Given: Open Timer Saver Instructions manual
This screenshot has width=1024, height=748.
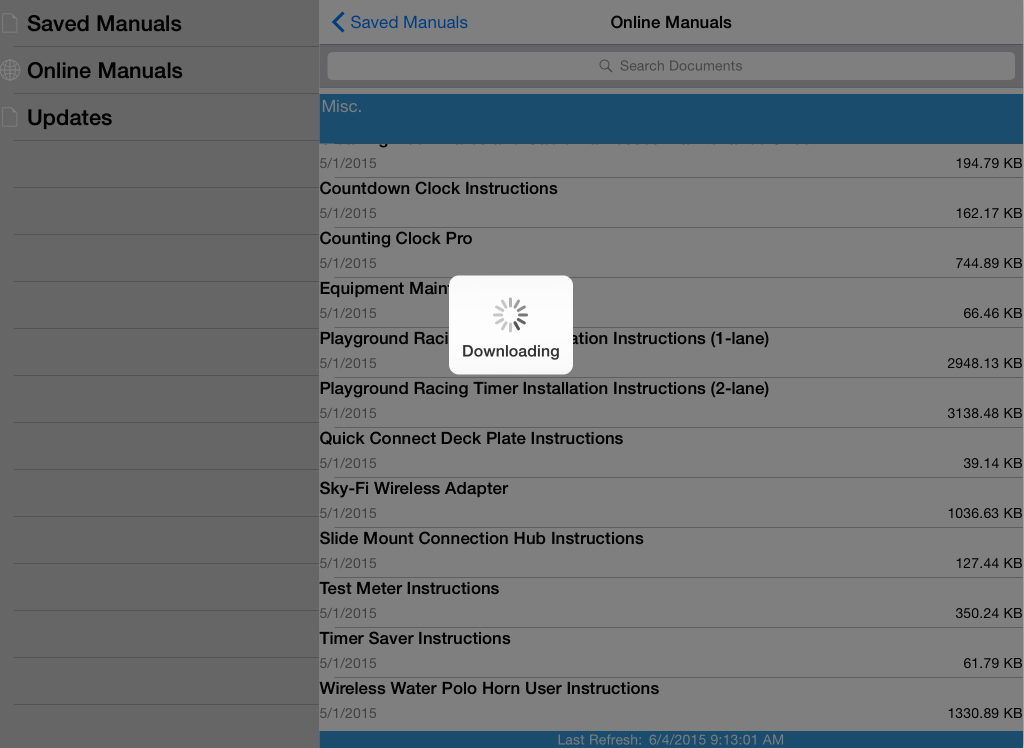Looking at the screenshot, I should 671,653.
